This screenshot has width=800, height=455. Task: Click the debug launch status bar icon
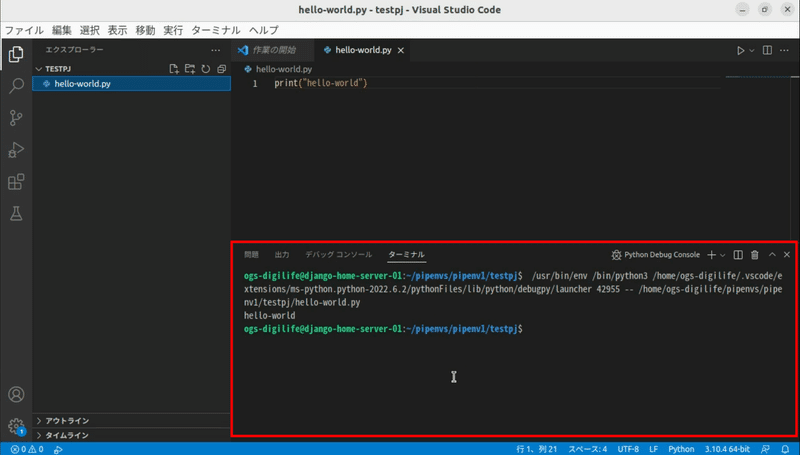coord(58,449)
